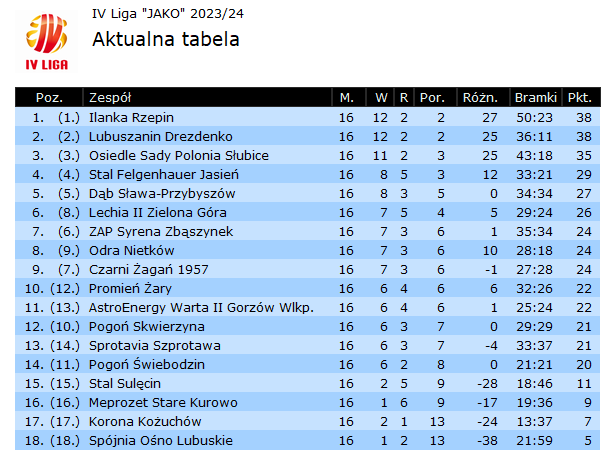The image size is (615, 457).
Task: Click the Zespół column header
Action: [x=110, y=97]
